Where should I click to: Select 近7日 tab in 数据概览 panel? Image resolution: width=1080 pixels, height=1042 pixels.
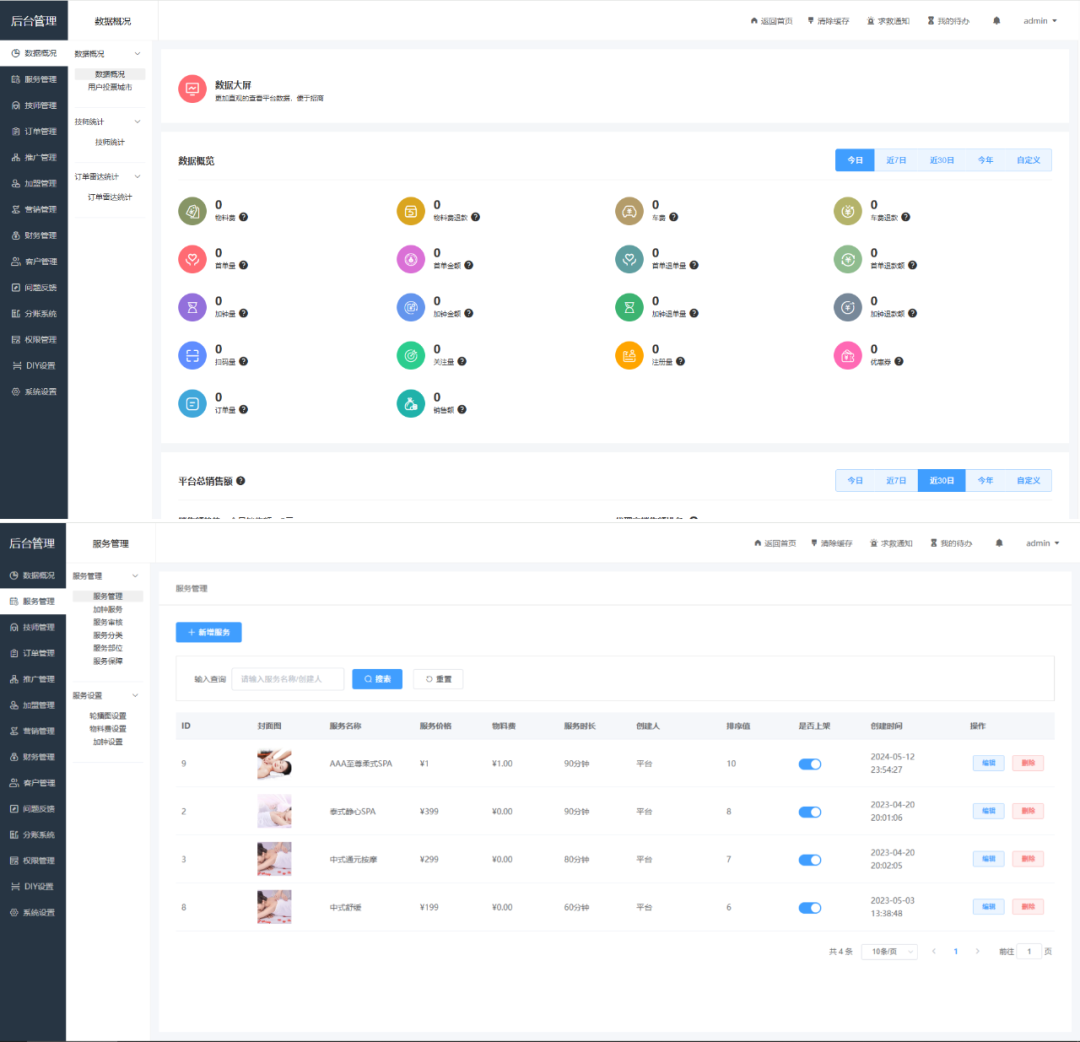click(x=896, y=160)
